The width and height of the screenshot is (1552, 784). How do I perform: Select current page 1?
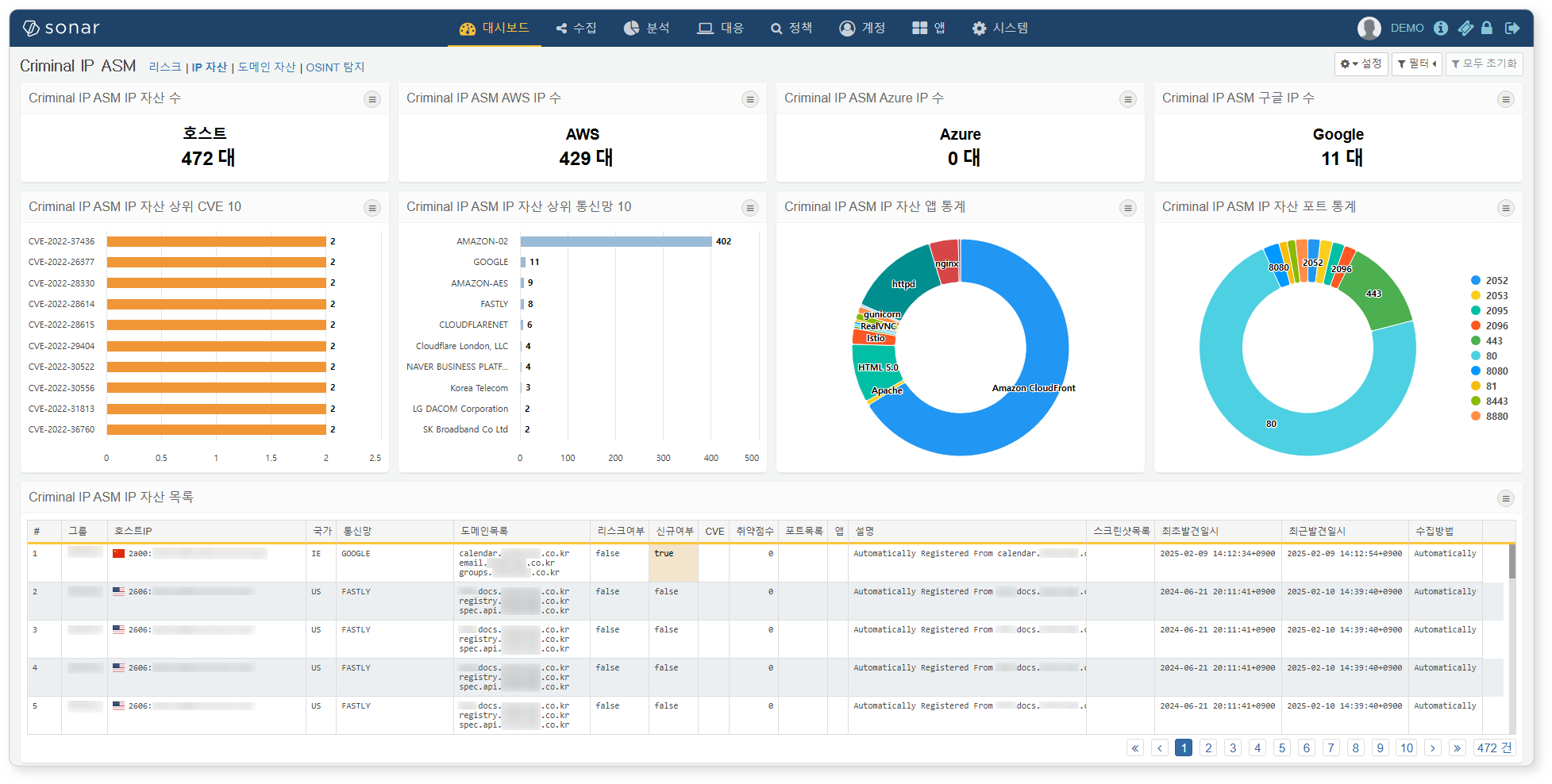coord(1184,747)
